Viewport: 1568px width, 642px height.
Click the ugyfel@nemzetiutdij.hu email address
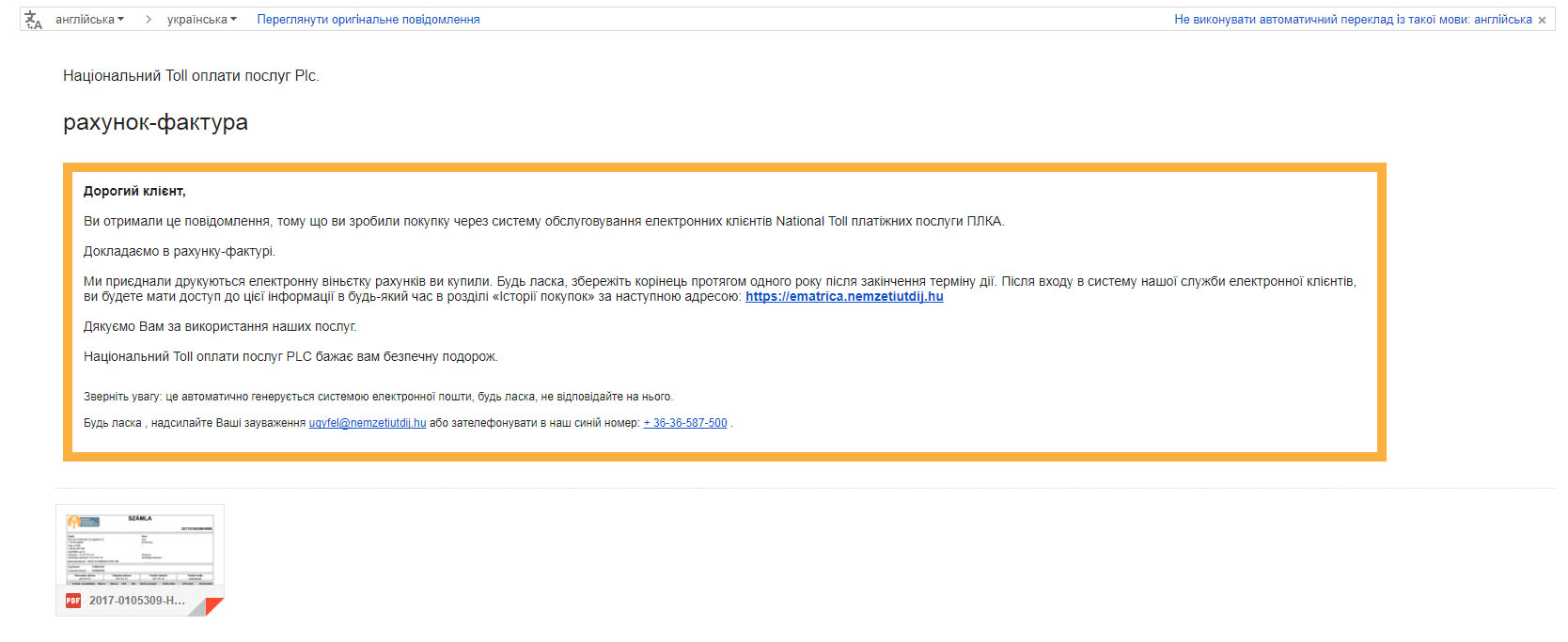click(x=367, y=423)
